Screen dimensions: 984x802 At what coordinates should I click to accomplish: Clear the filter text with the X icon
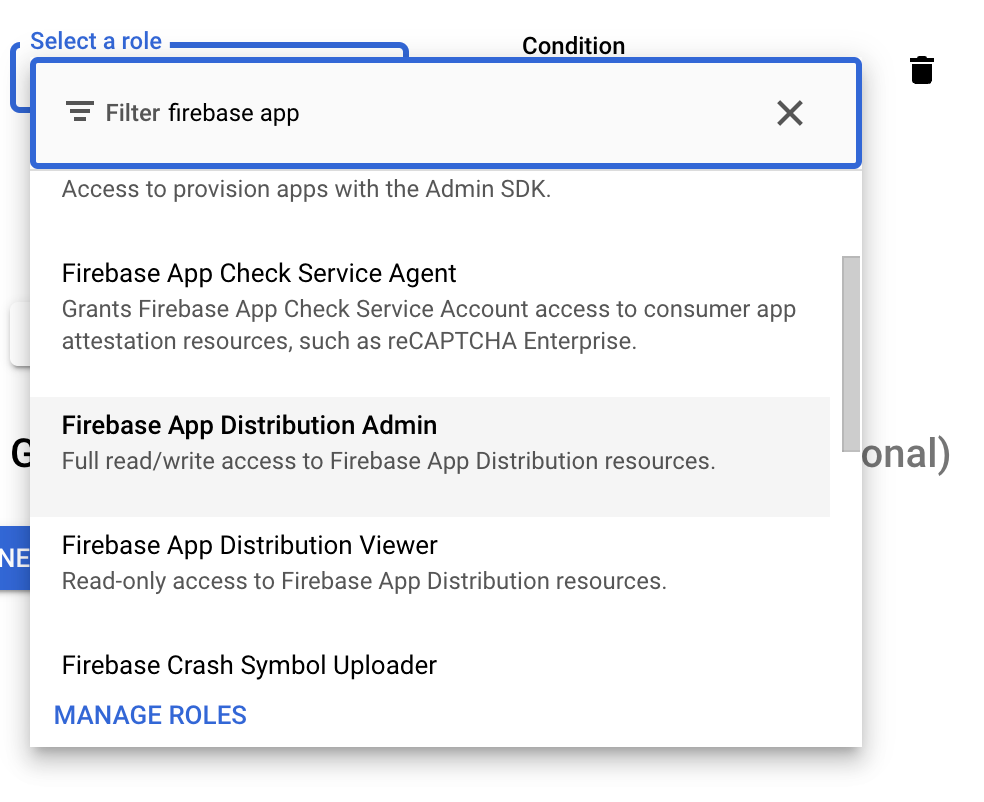pyautogui.click(x=790, y=113)
